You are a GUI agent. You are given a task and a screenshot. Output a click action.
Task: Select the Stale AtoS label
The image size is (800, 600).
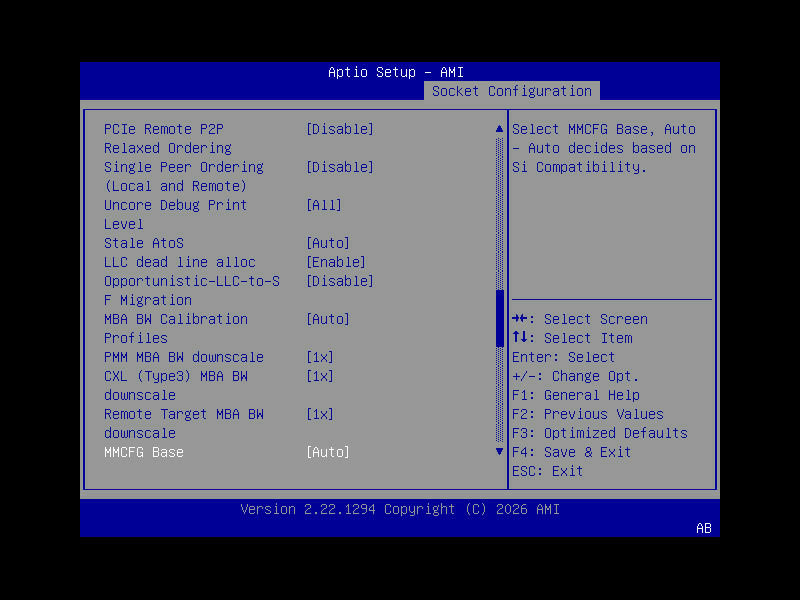click(x=144, y=243)
